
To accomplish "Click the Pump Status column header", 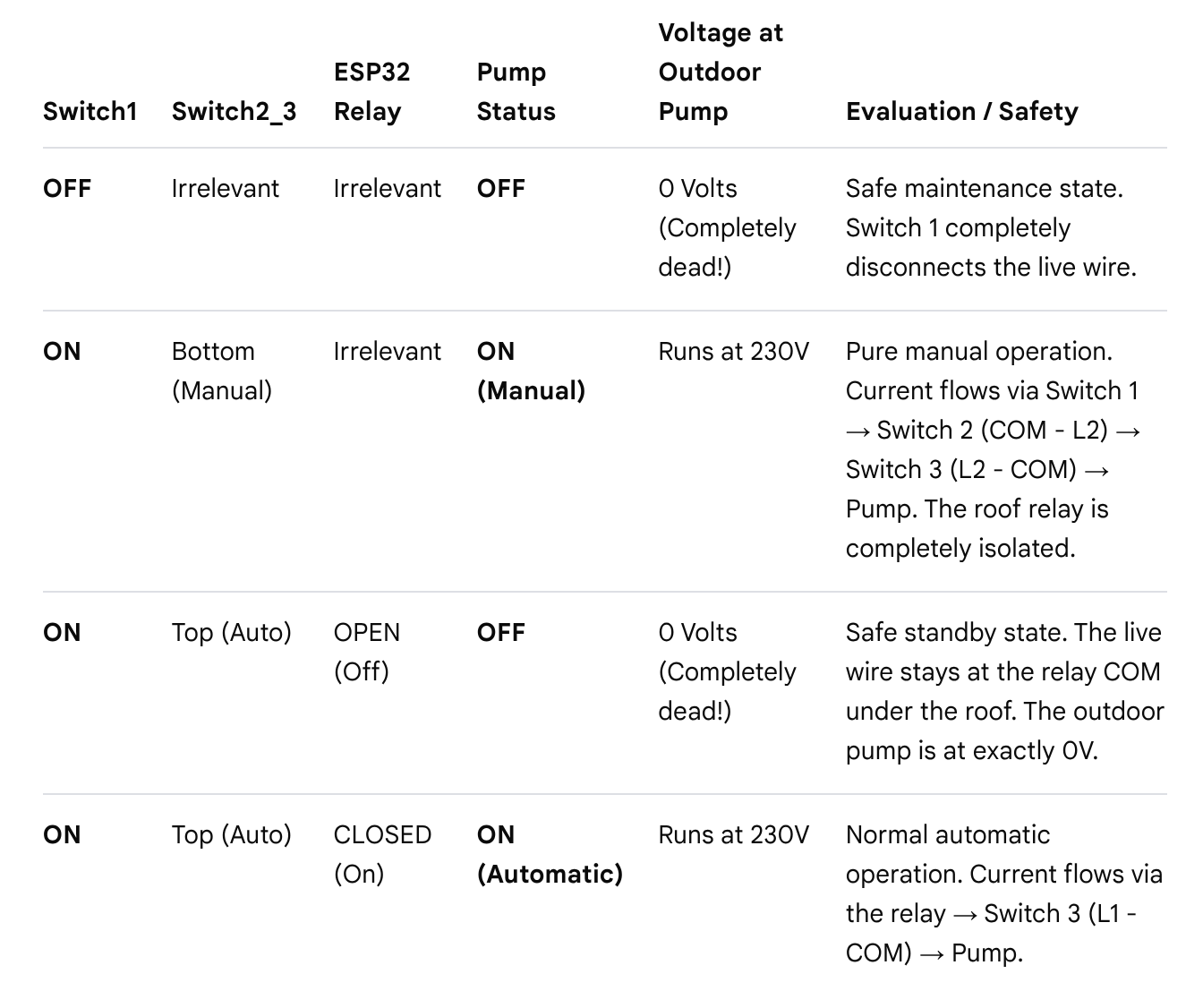I will click(x=516, y=92).
